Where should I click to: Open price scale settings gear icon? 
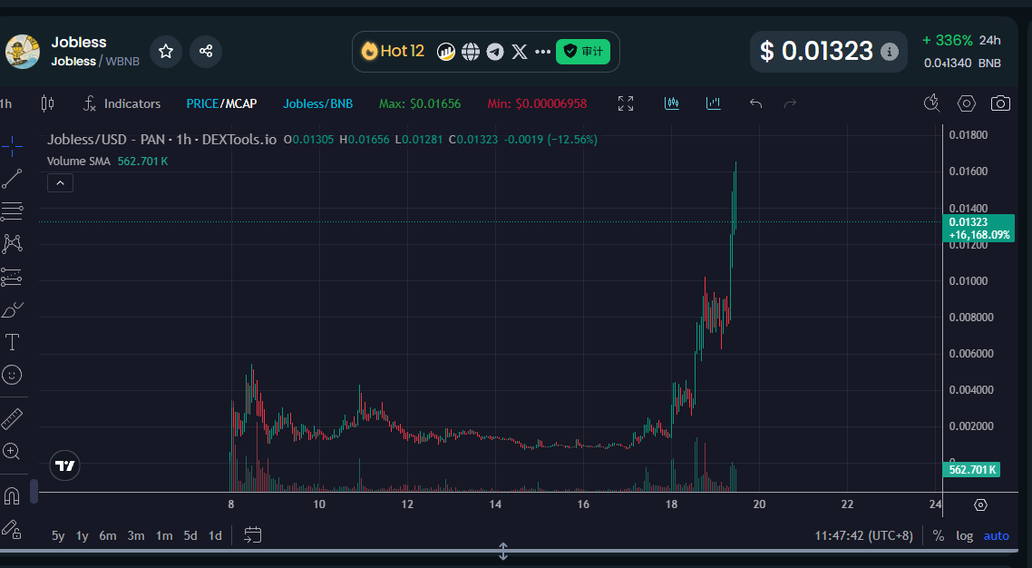tap(981, 505)
